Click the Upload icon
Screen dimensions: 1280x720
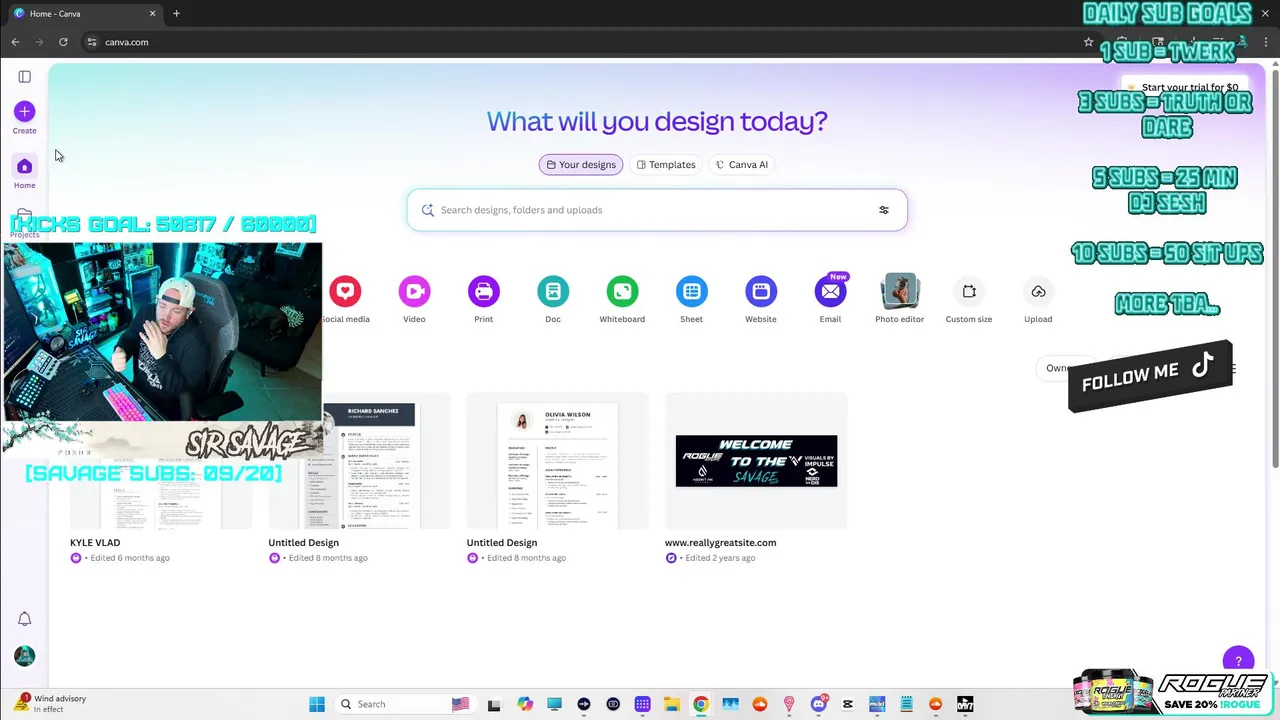[x=1038, y=291]
